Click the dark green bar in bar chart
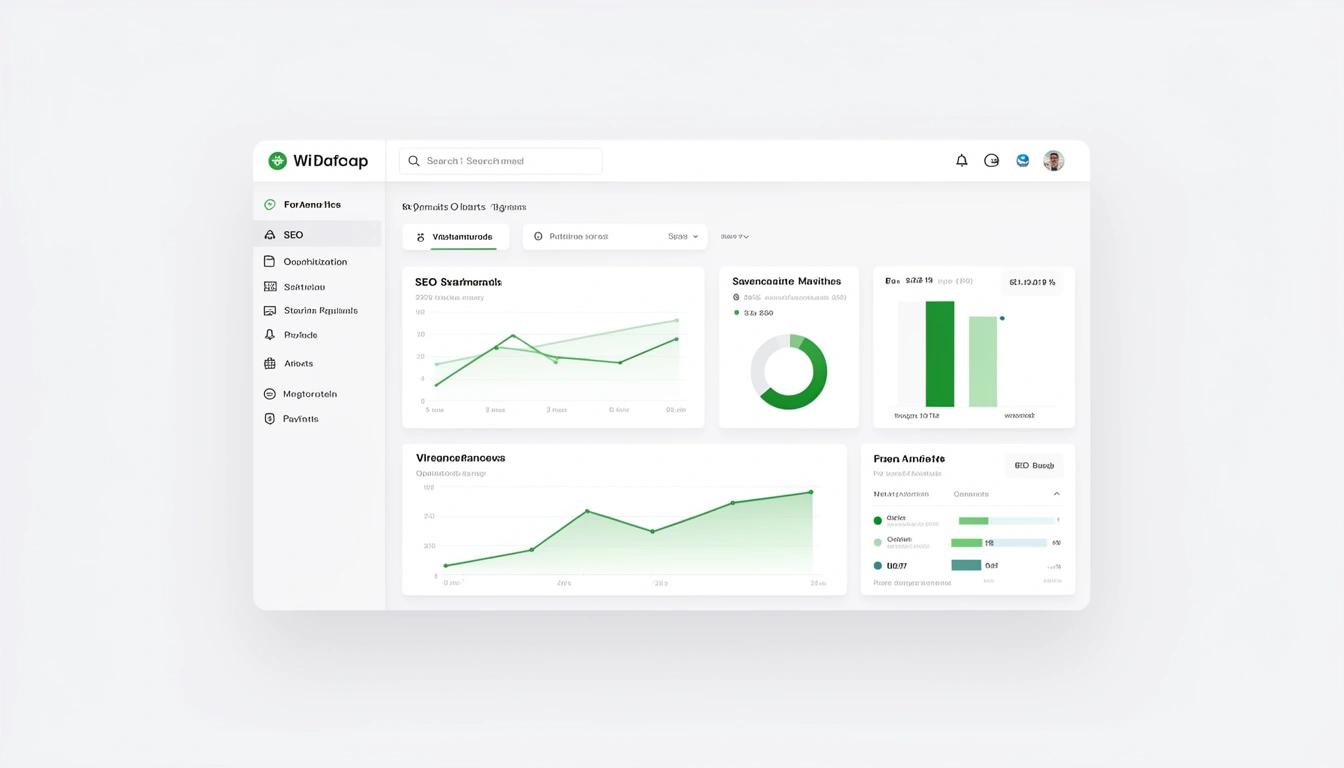Image resolution: width=1344 pixels, height=768 pixels. [940, 354]
